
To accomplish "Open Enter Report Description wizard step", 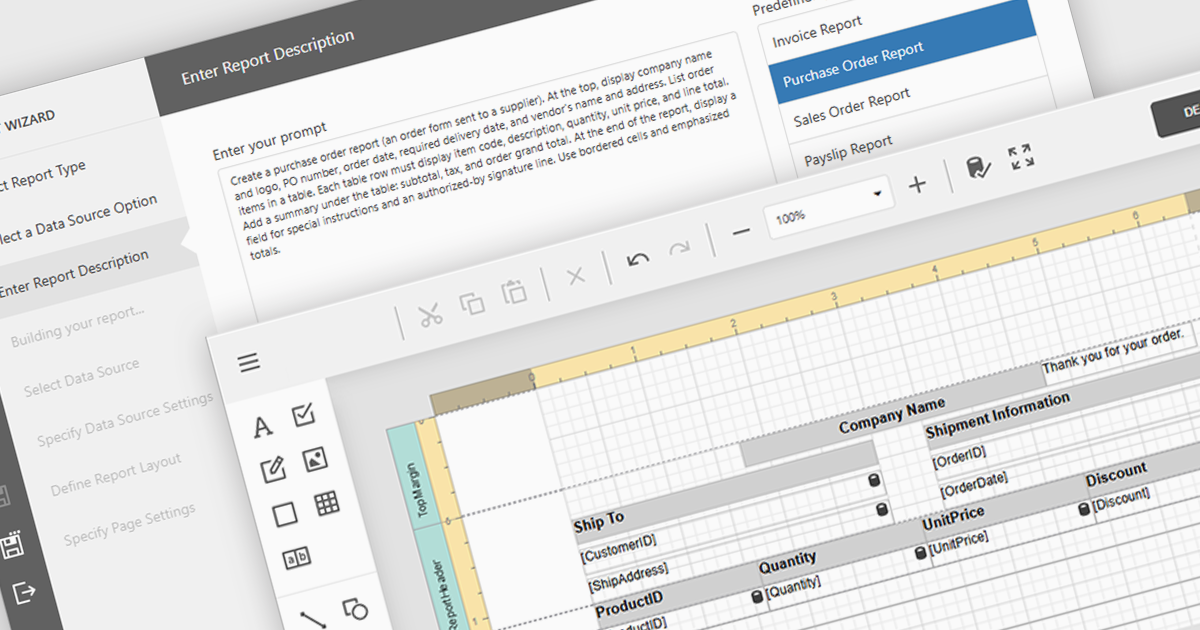I will pos(72,273).
